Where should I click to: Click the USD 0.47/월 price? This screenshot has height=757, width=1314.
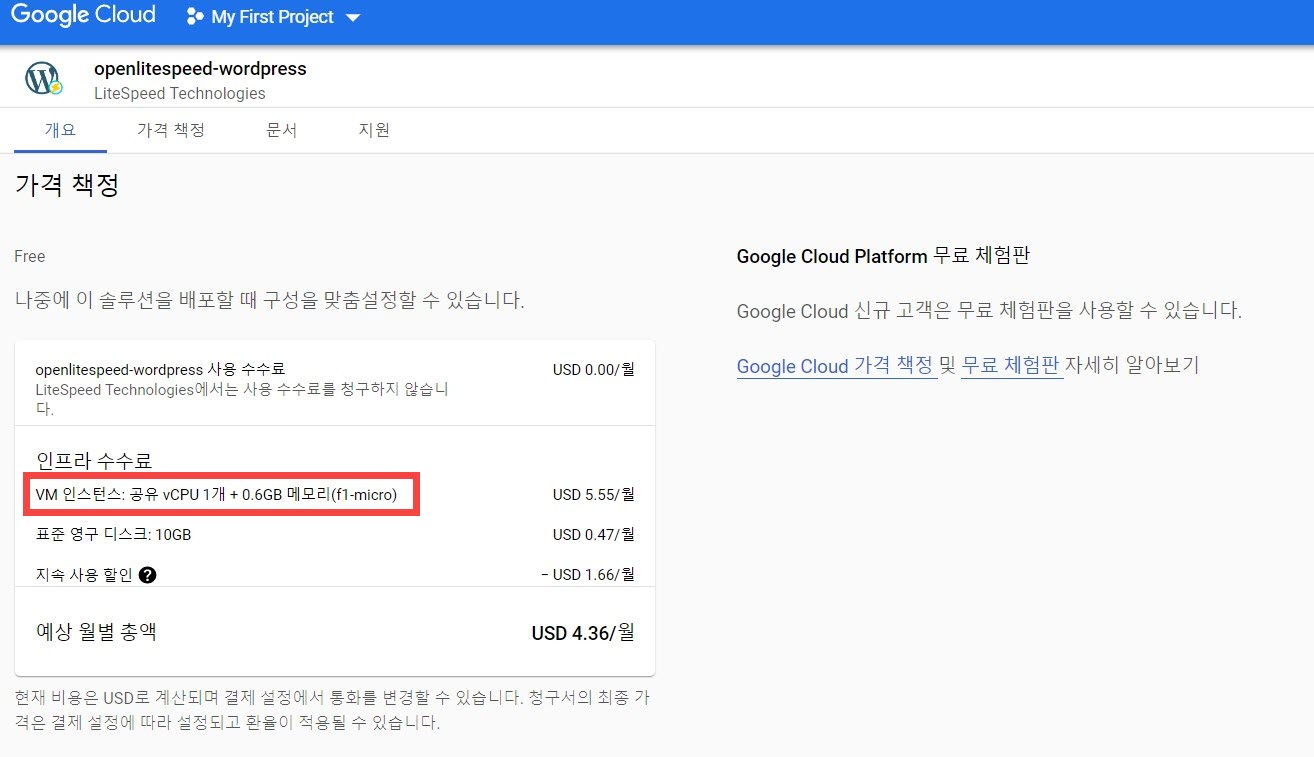[593, 535]
